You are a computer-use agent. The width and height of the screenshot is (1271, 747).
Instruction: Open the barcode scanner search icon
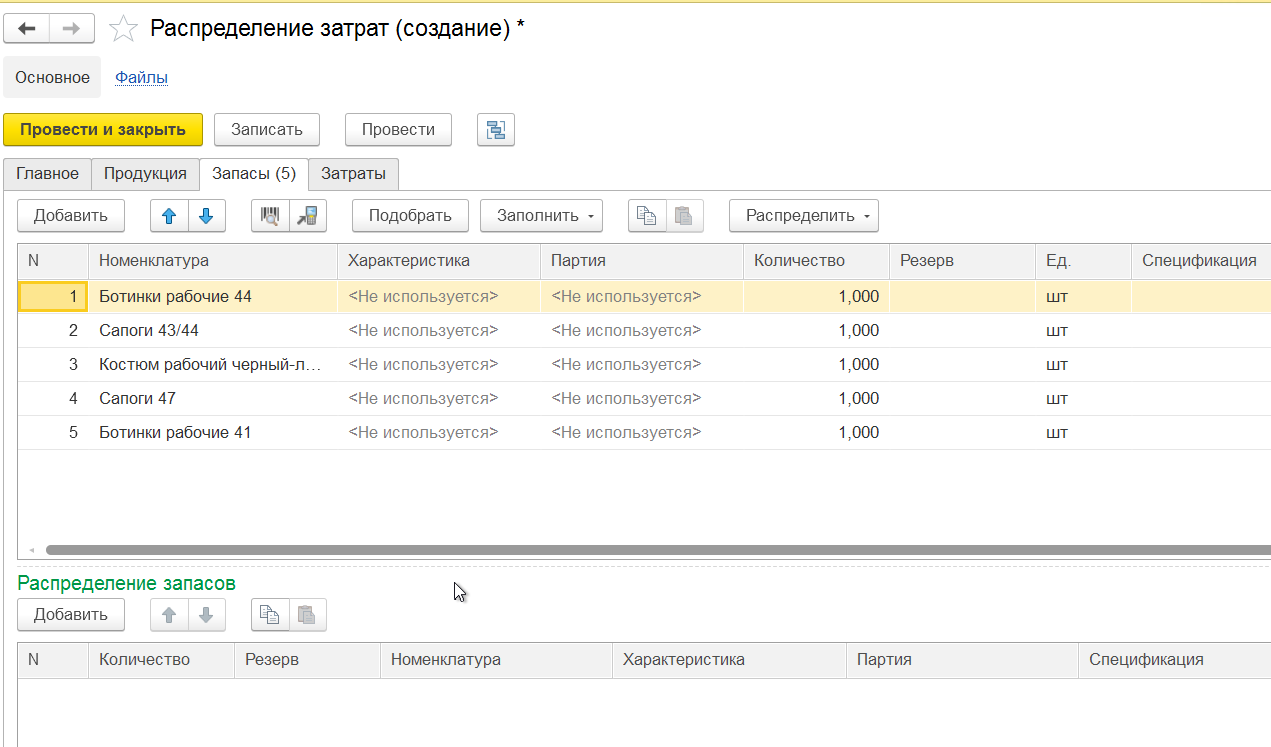tap(270, 215)
